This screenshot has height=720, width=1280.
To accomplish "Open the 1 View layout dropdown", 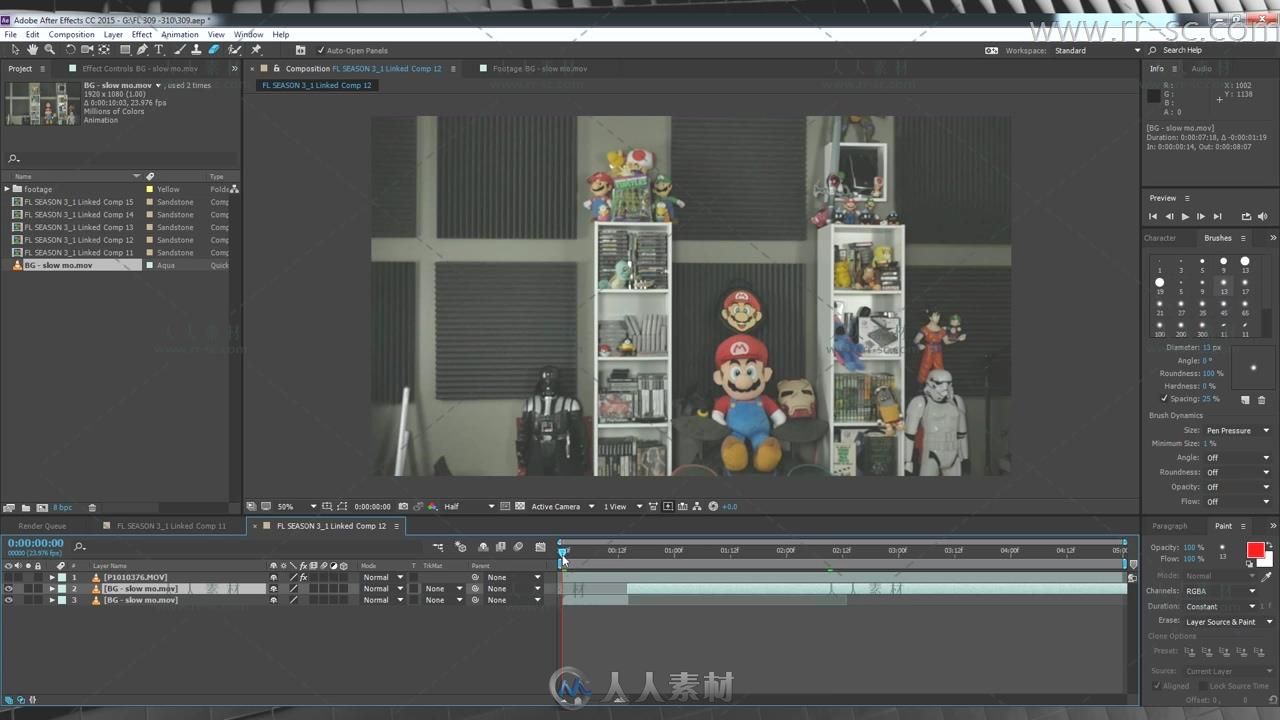I will 621,506.
